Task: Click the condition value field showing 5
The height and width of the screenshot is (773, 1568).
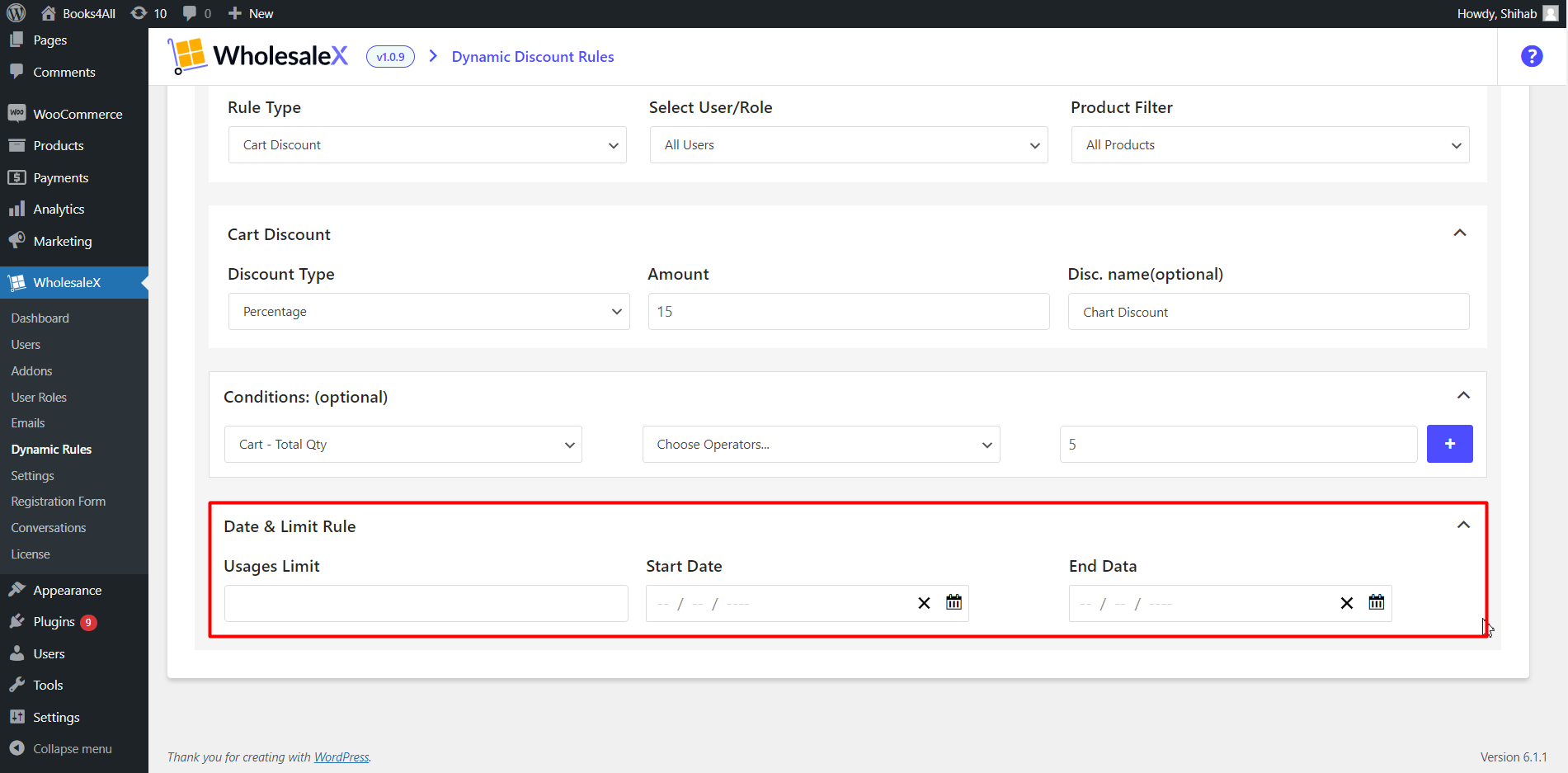Action: 1238,444
